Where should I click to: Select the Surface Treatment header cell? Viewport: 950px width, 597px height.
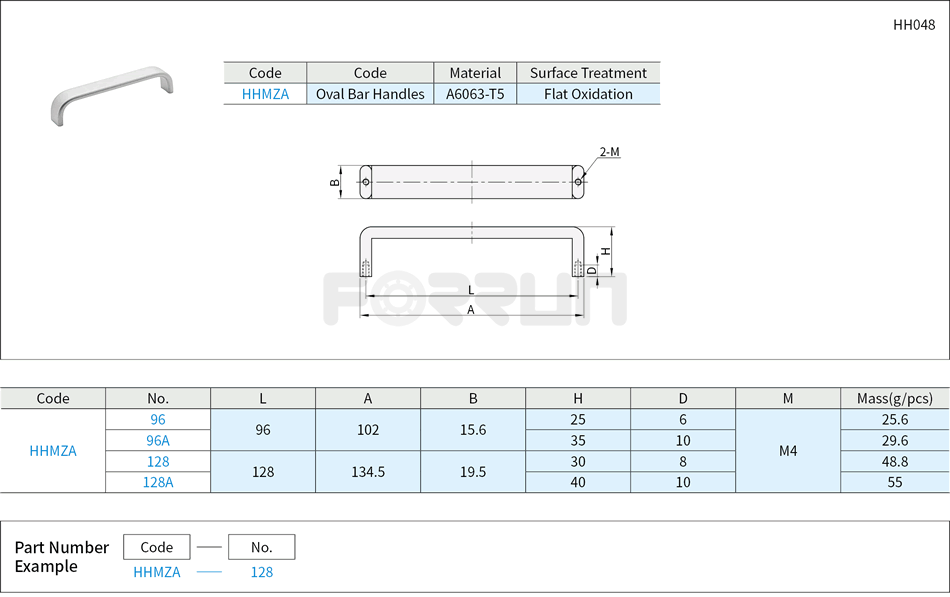[589, 72]
